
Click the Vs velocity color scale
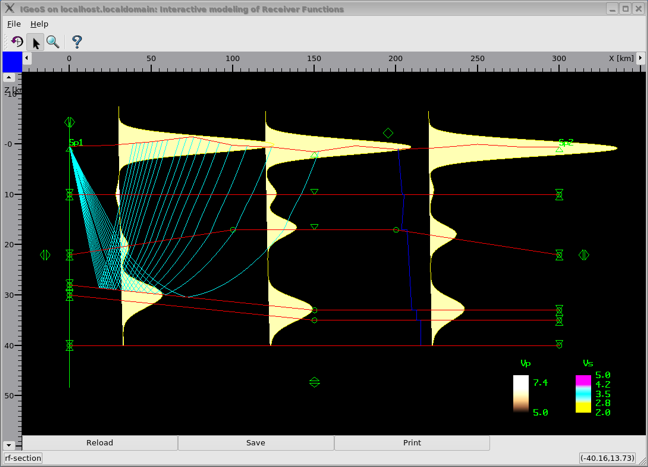point(582,395)
